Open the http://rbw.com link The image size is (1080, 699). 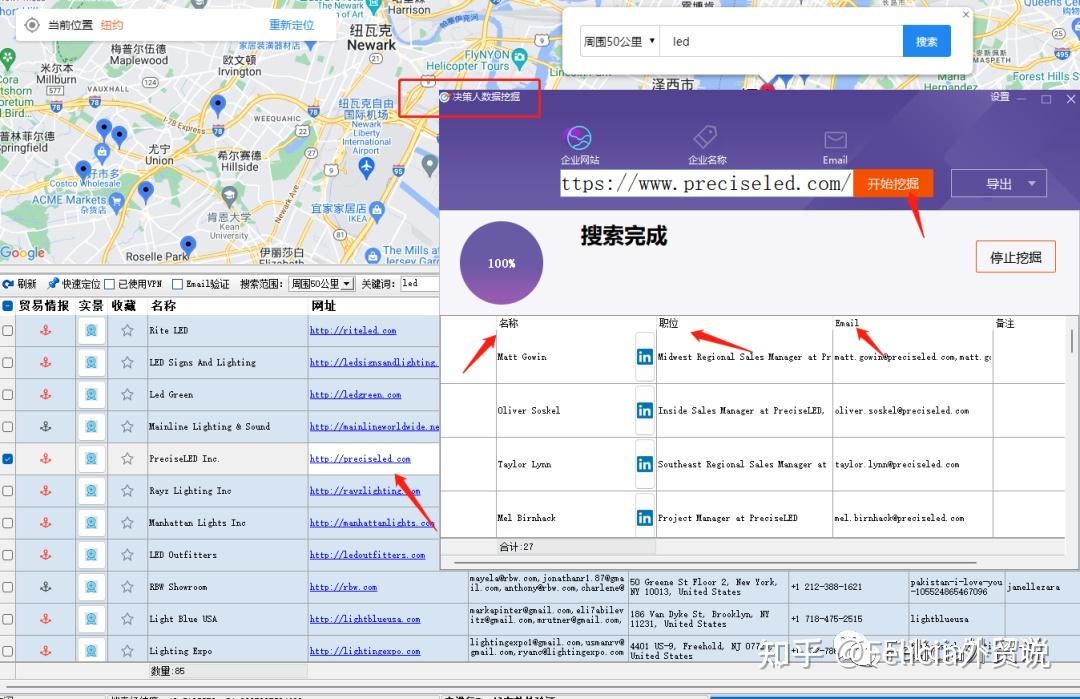(x=343, y=587)
